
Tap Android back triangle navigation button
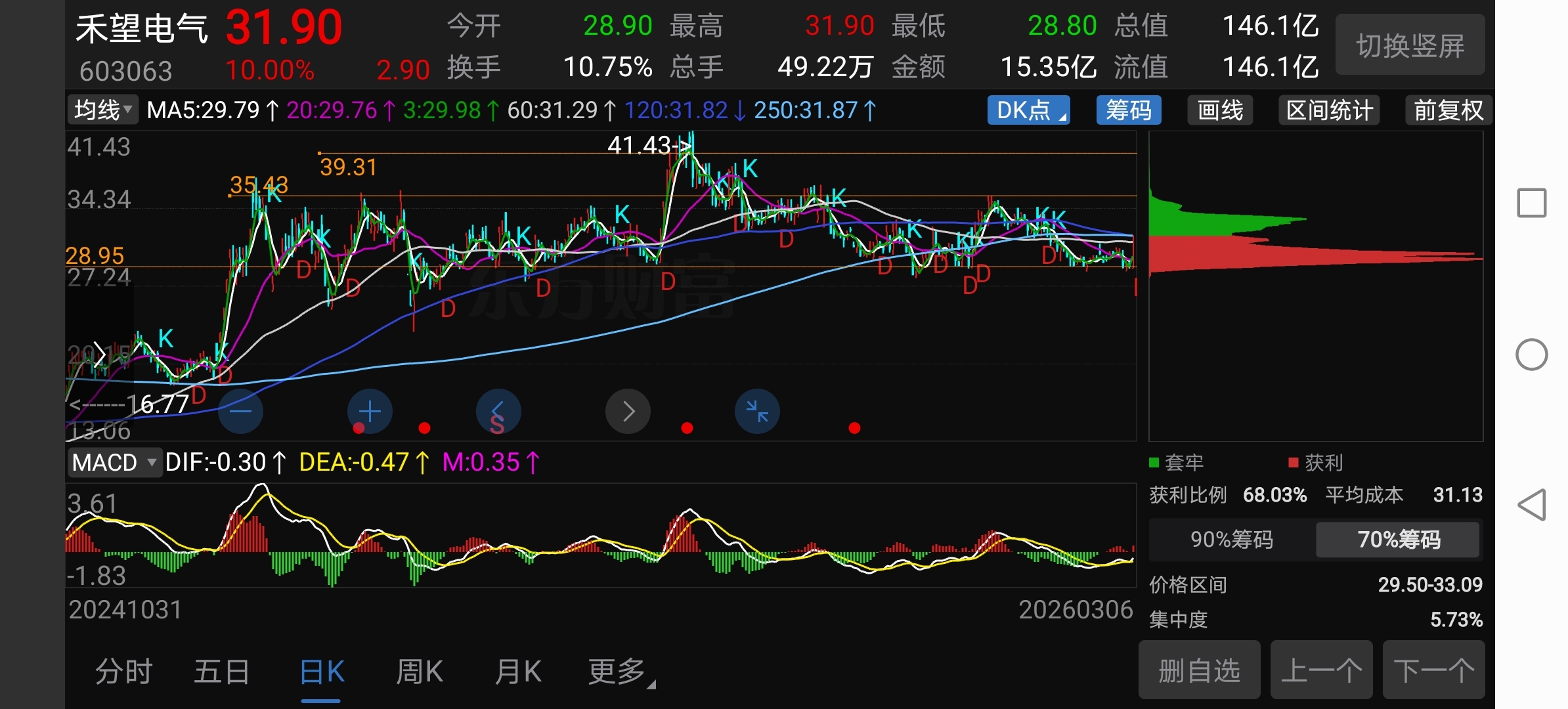click(1531, 505)
